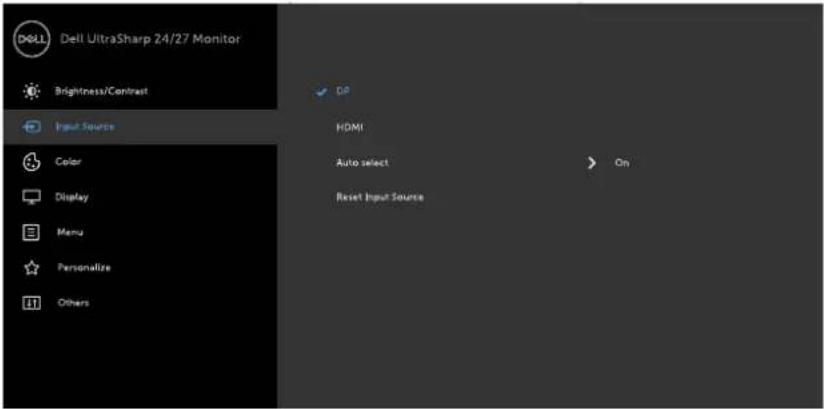Select the DP input option
This screenshot has width=824, height=409.
[343, 91]
